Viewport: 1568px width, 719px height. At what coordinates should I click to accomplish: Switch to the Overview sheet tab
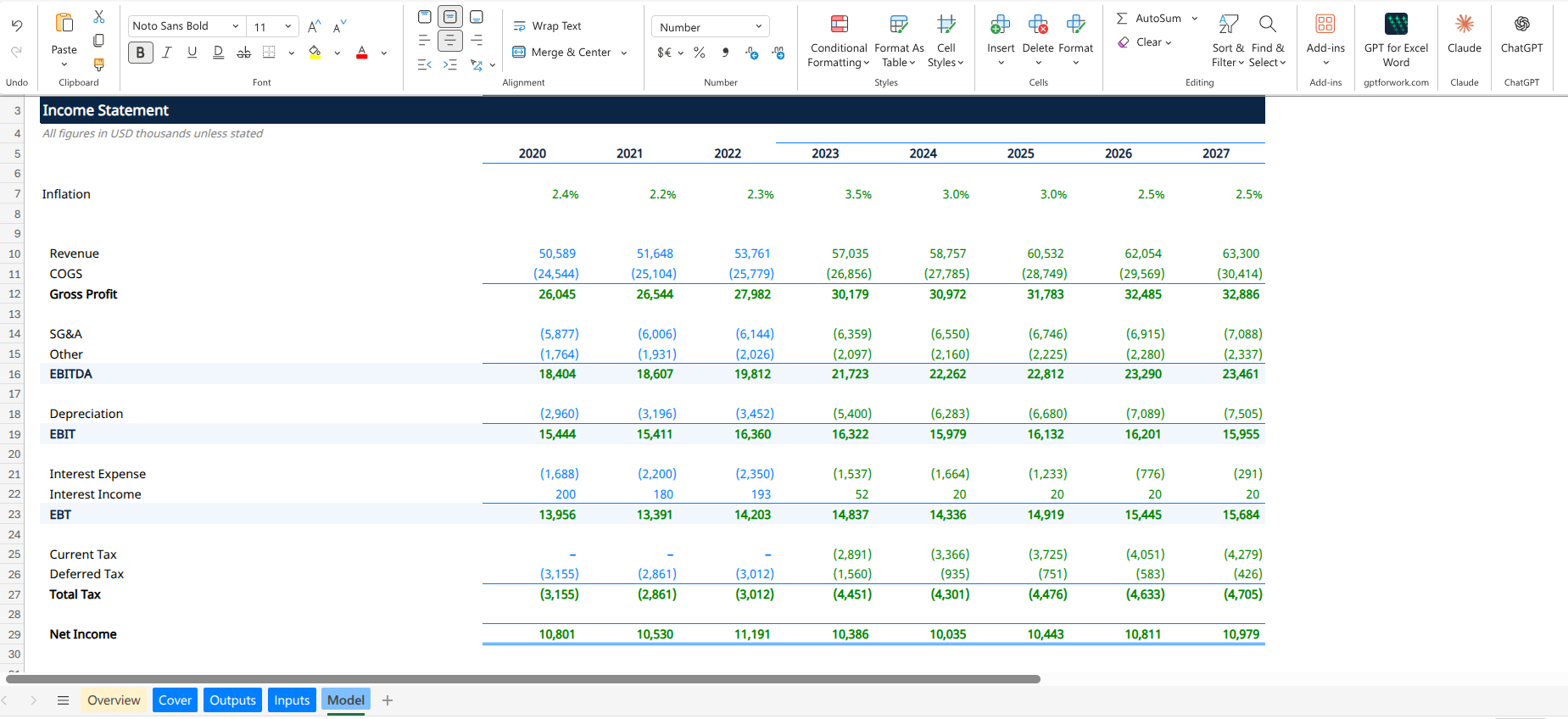[x=114, y=700]
